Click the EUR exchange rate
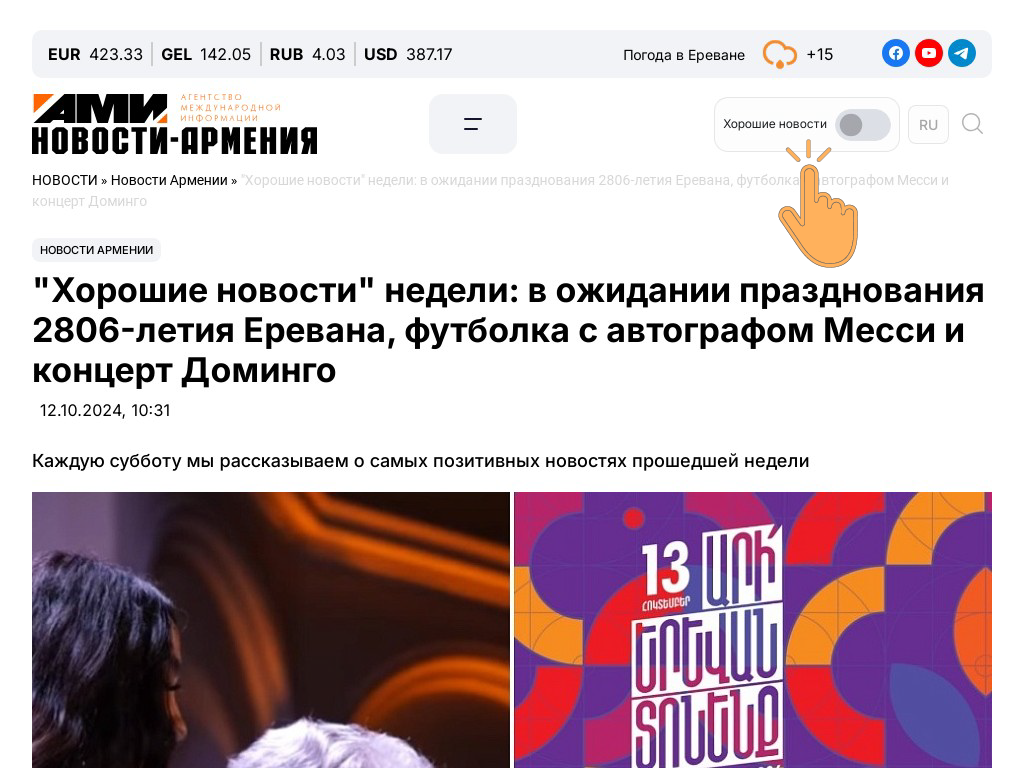1024x768 pixels. coord(95,54)
